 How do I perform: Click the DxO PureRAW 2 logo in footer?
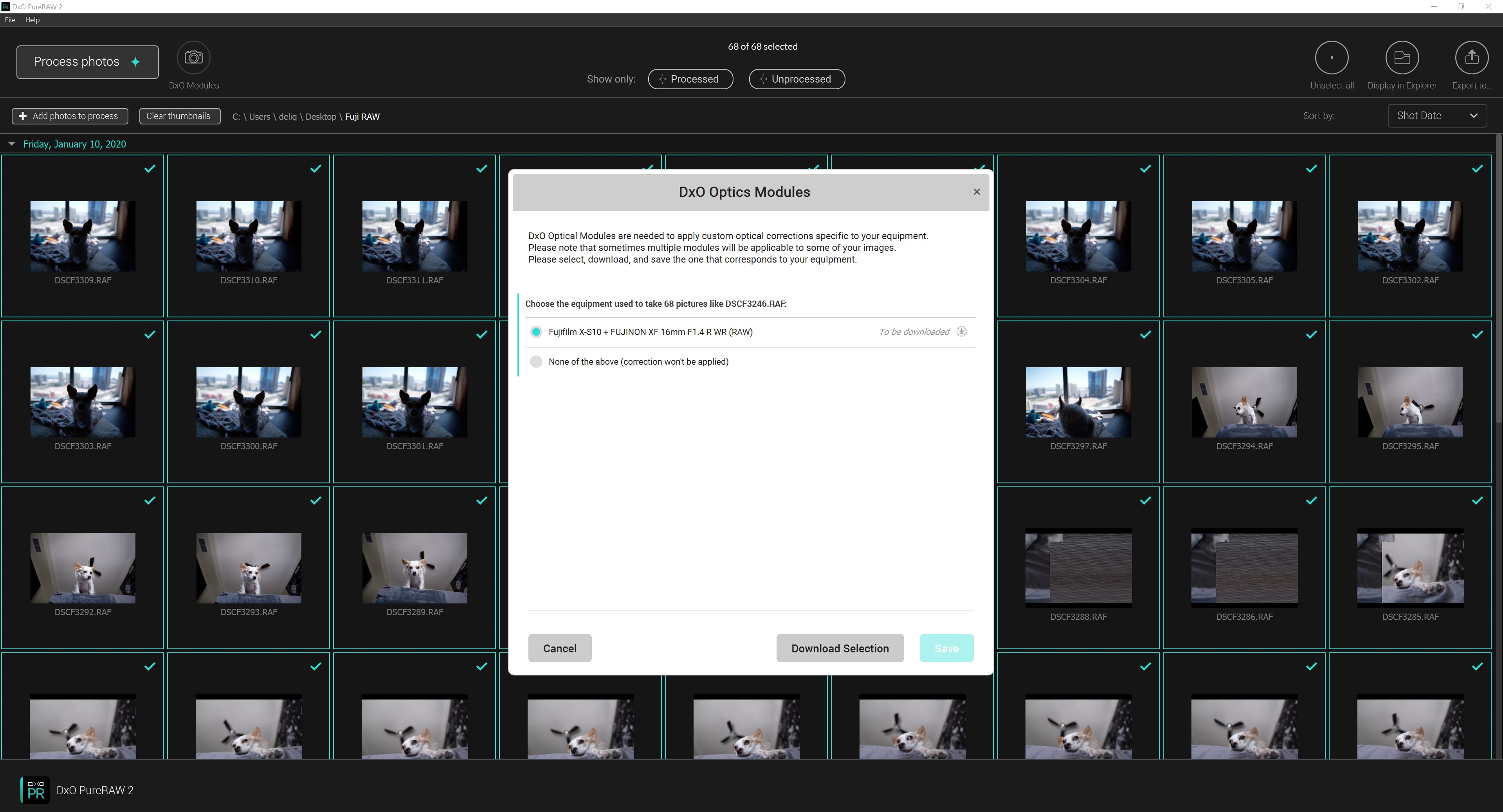(x=35, y=790)
